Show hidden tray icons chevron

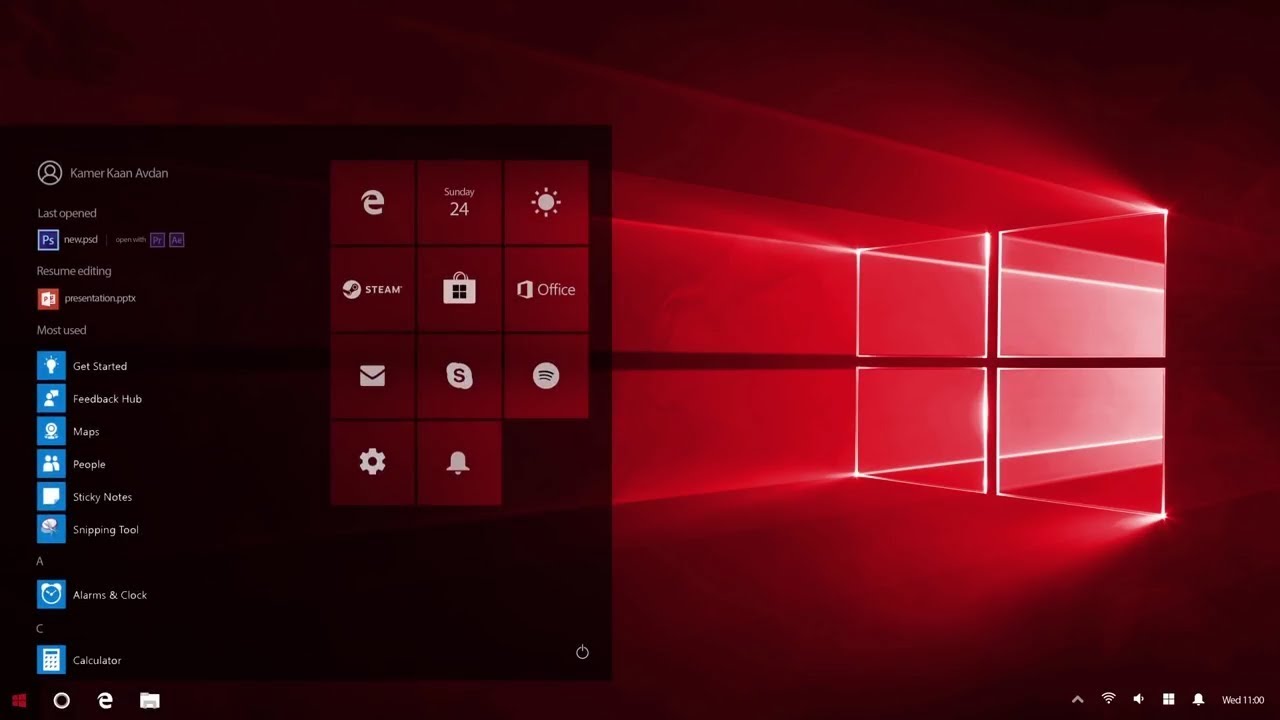pyautogui.click(x=1077, y=700)
